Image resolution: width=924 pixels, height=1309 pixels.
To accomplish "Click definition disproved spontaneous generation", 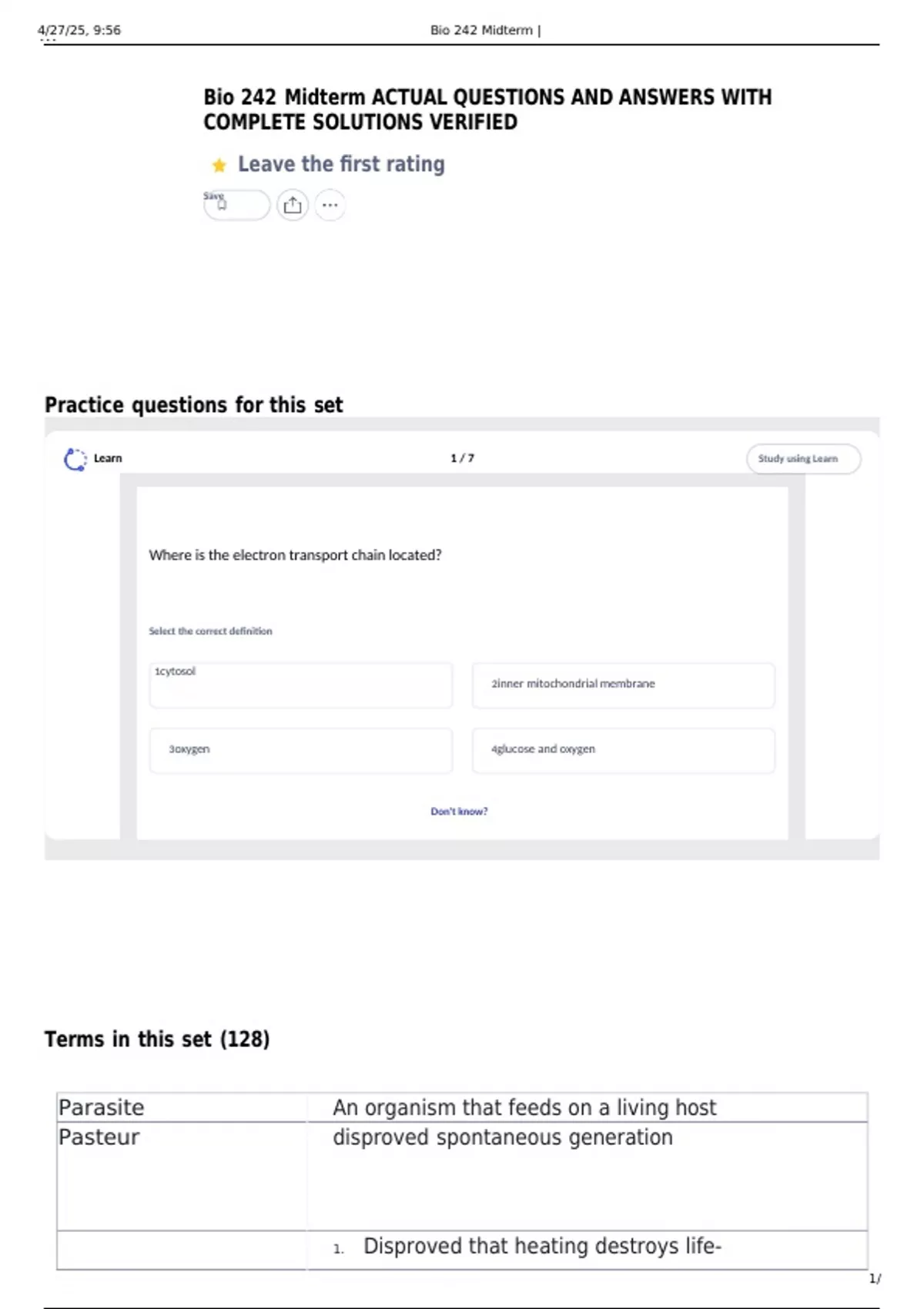I will point(502,1137).
